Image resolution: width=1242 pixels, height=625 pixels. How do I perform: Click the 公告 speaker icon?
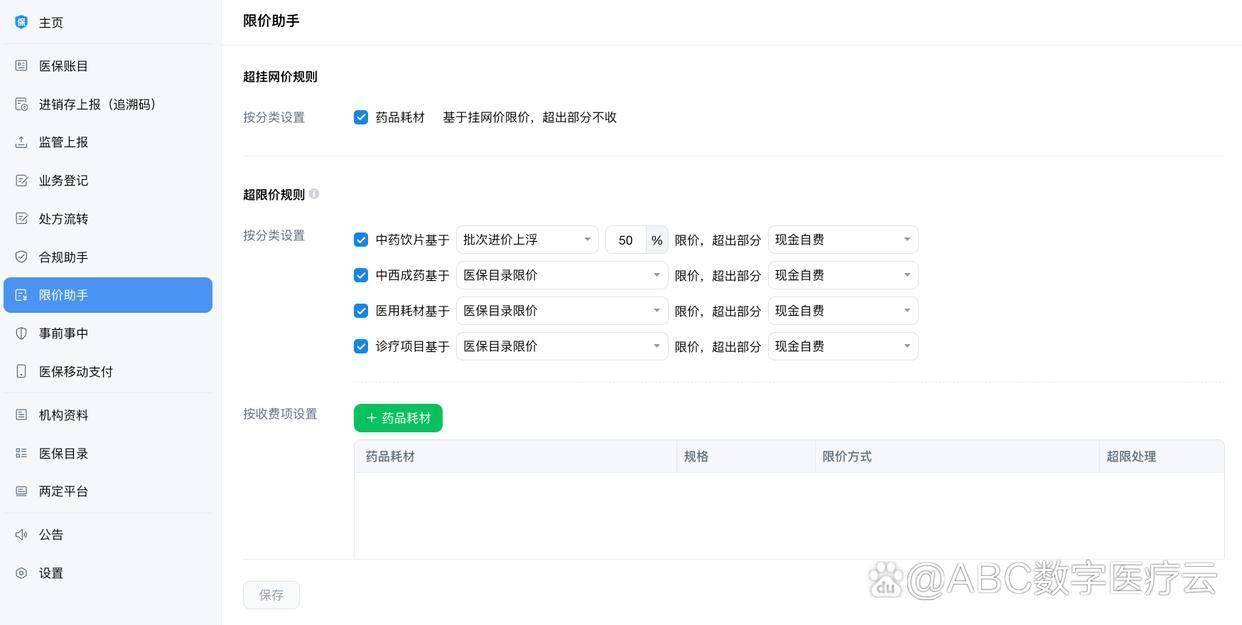coord(21,535)
